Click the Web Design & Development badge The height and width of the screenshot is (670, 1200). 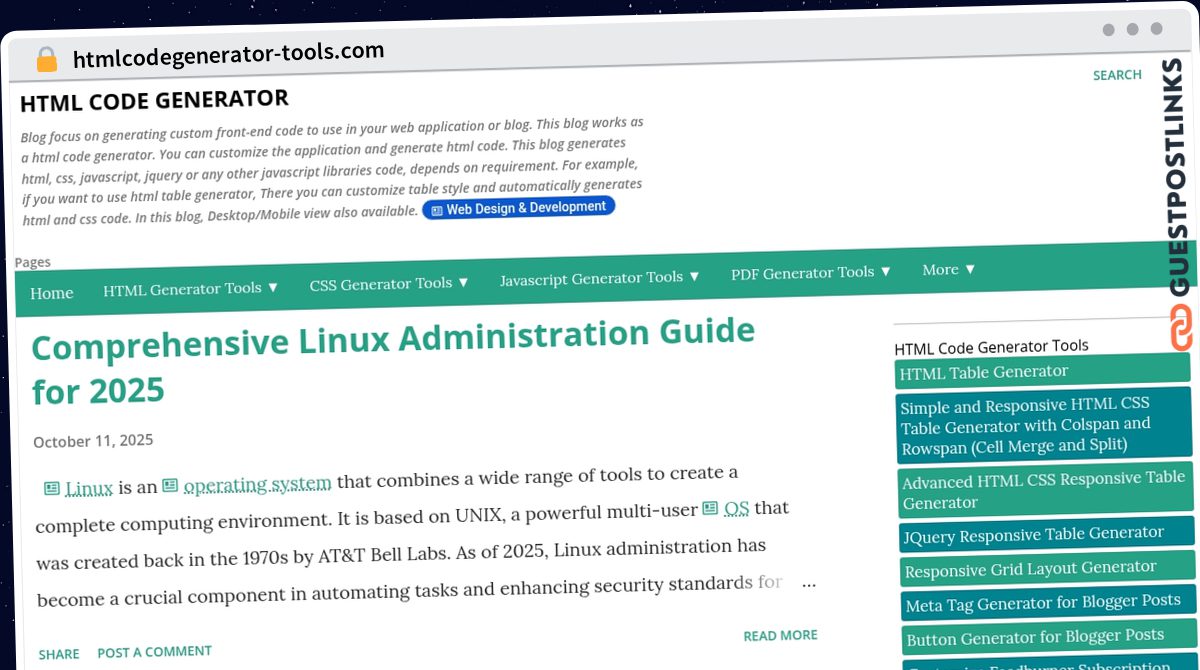click(x=518, y=208)
